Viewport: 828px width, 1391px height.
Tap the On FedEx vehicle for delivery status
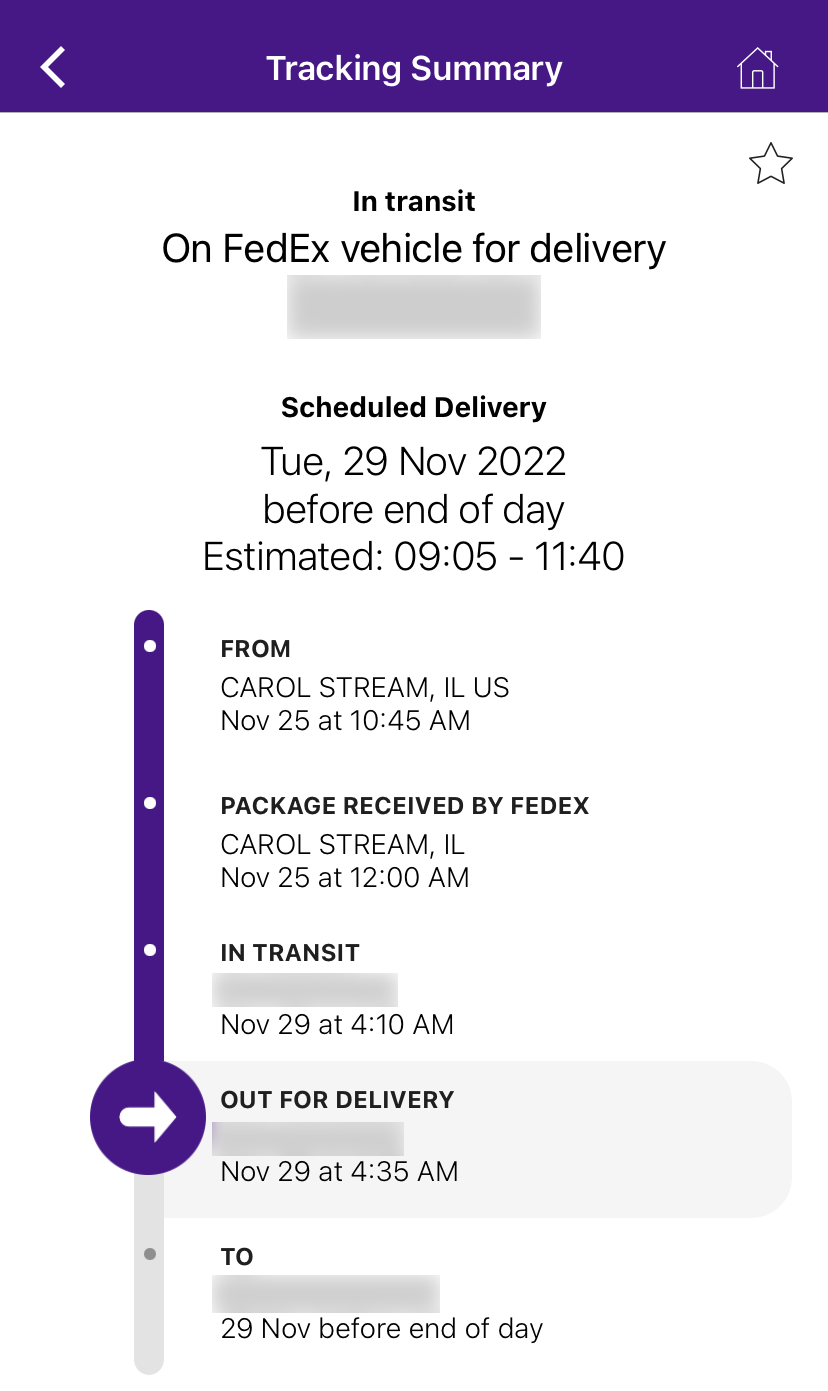point(414,249)
